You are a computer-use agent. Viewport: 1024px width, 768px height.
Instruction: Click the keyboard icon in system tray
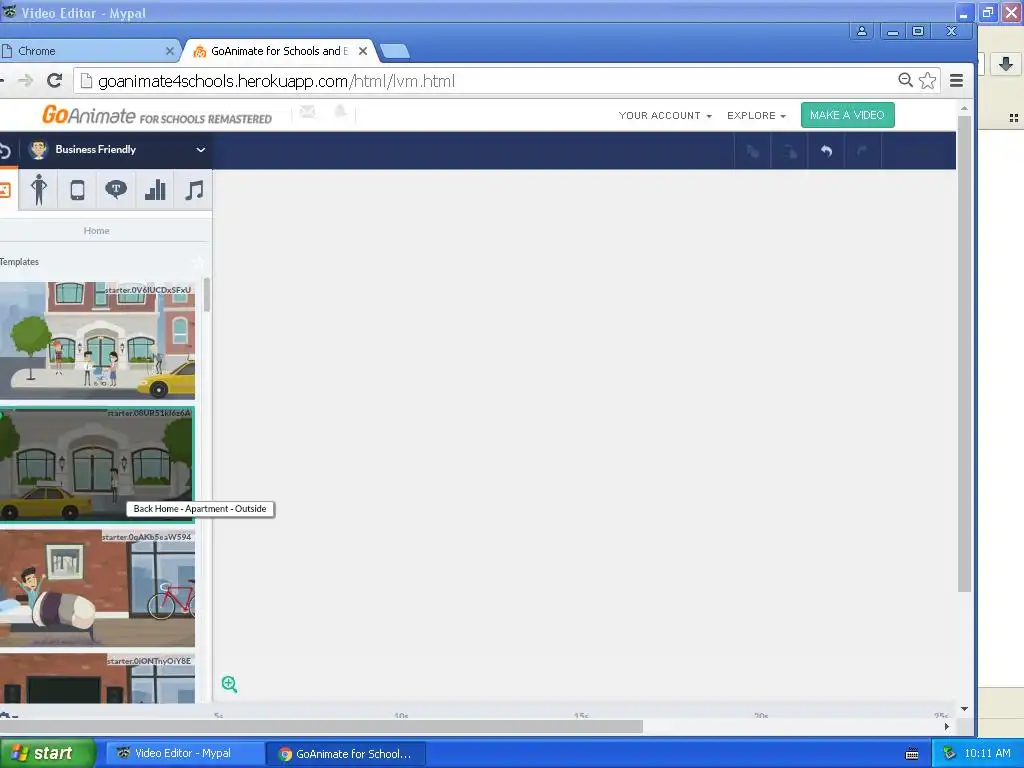(912, 754)
